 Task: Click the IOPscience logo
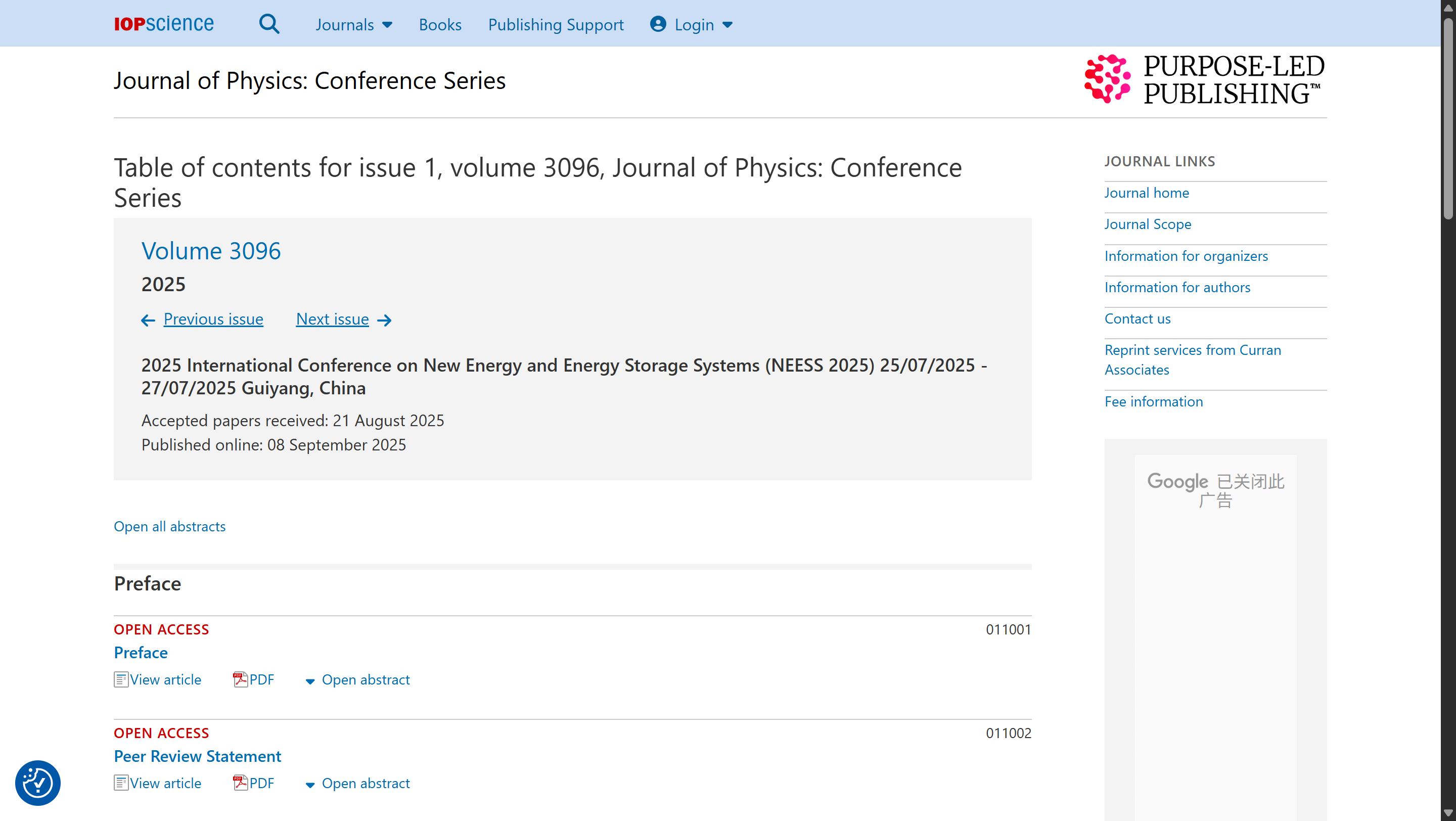coord(164,24)
